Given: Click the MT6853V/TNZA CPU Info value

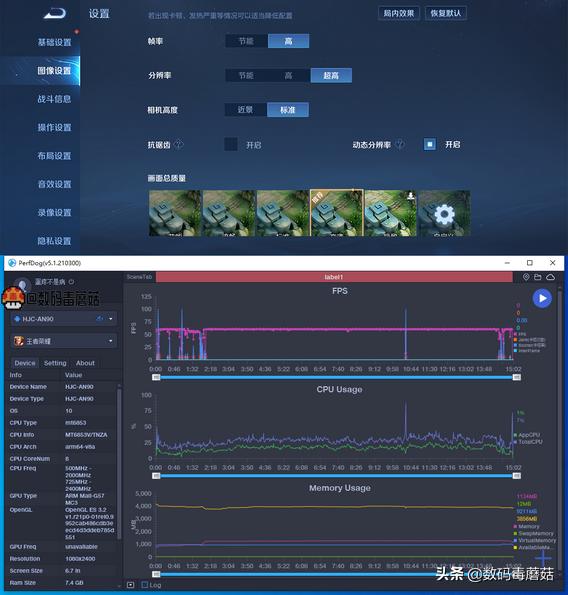Looking at the screenshot, I should (x=86, y=434).
